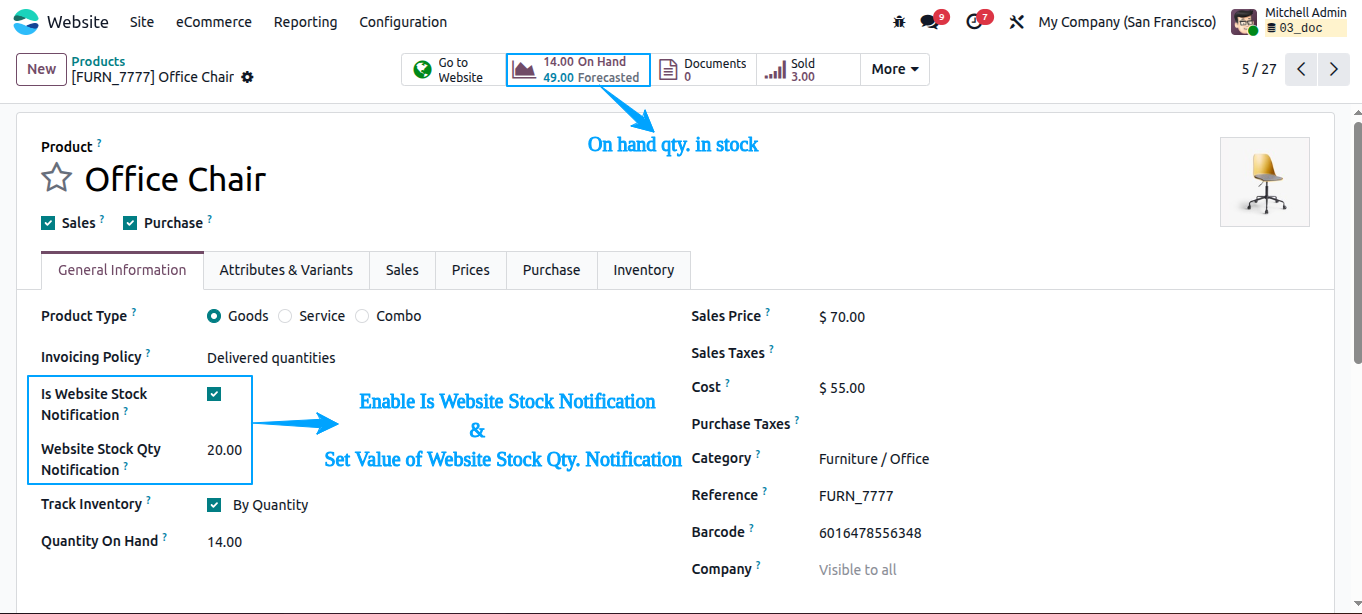Click help mark next to Category
The image size is (1362, 614).
point(758,454)
